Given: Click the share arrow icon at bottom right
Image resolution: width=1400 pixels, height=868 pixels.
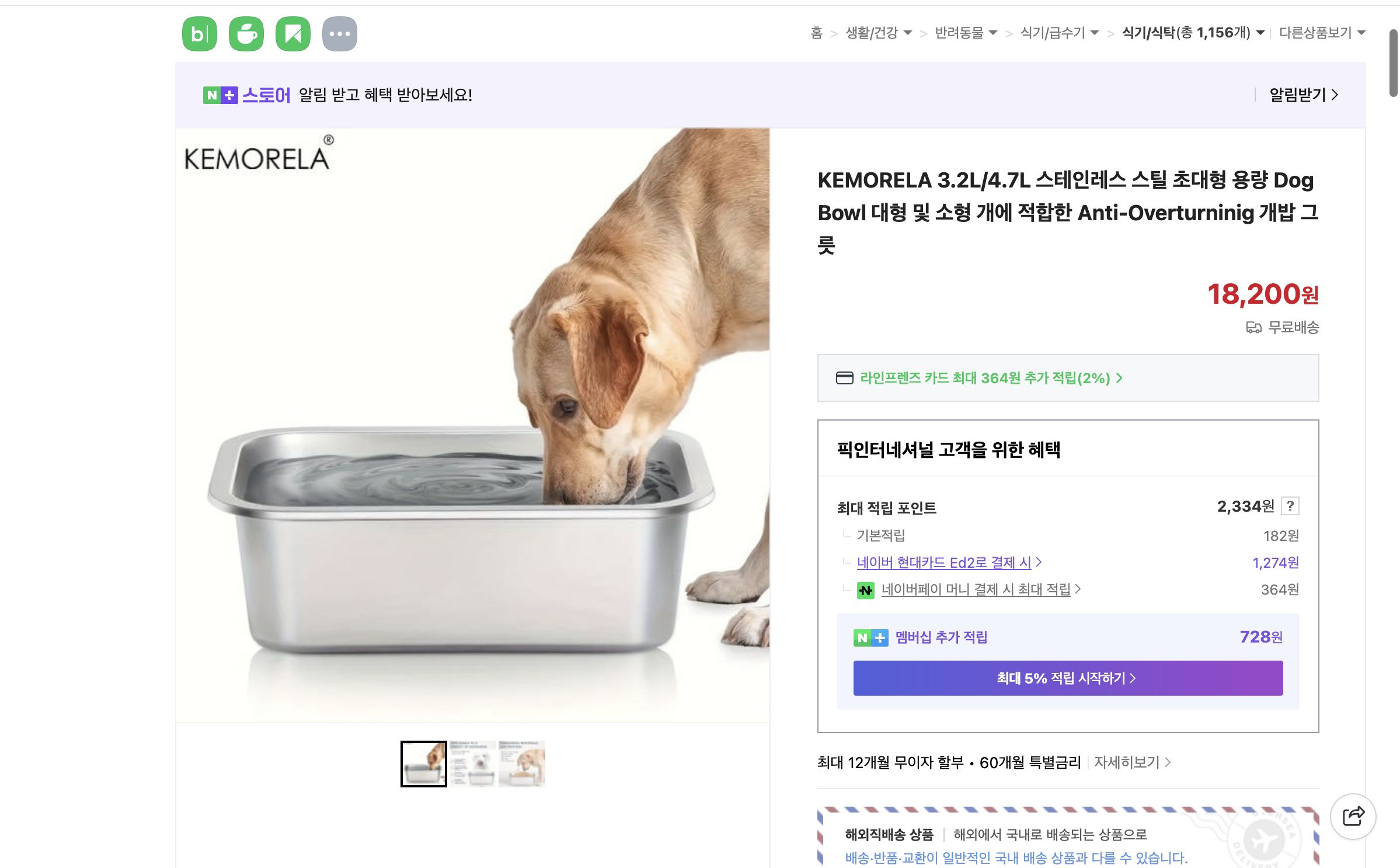Looking at the screenshot, I should point(1352,815).
